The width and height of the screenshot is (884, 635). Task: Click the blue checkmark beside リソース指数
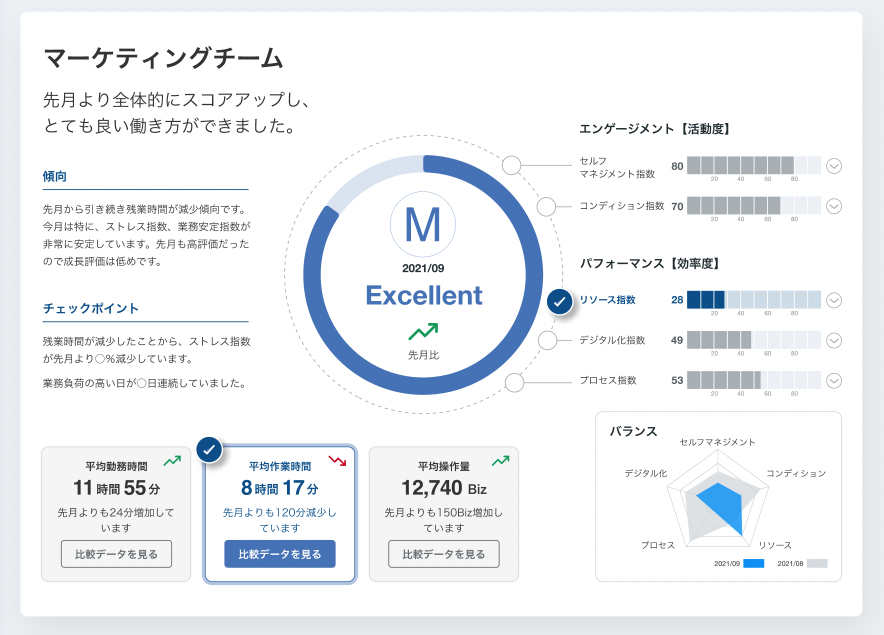(560, 300)
